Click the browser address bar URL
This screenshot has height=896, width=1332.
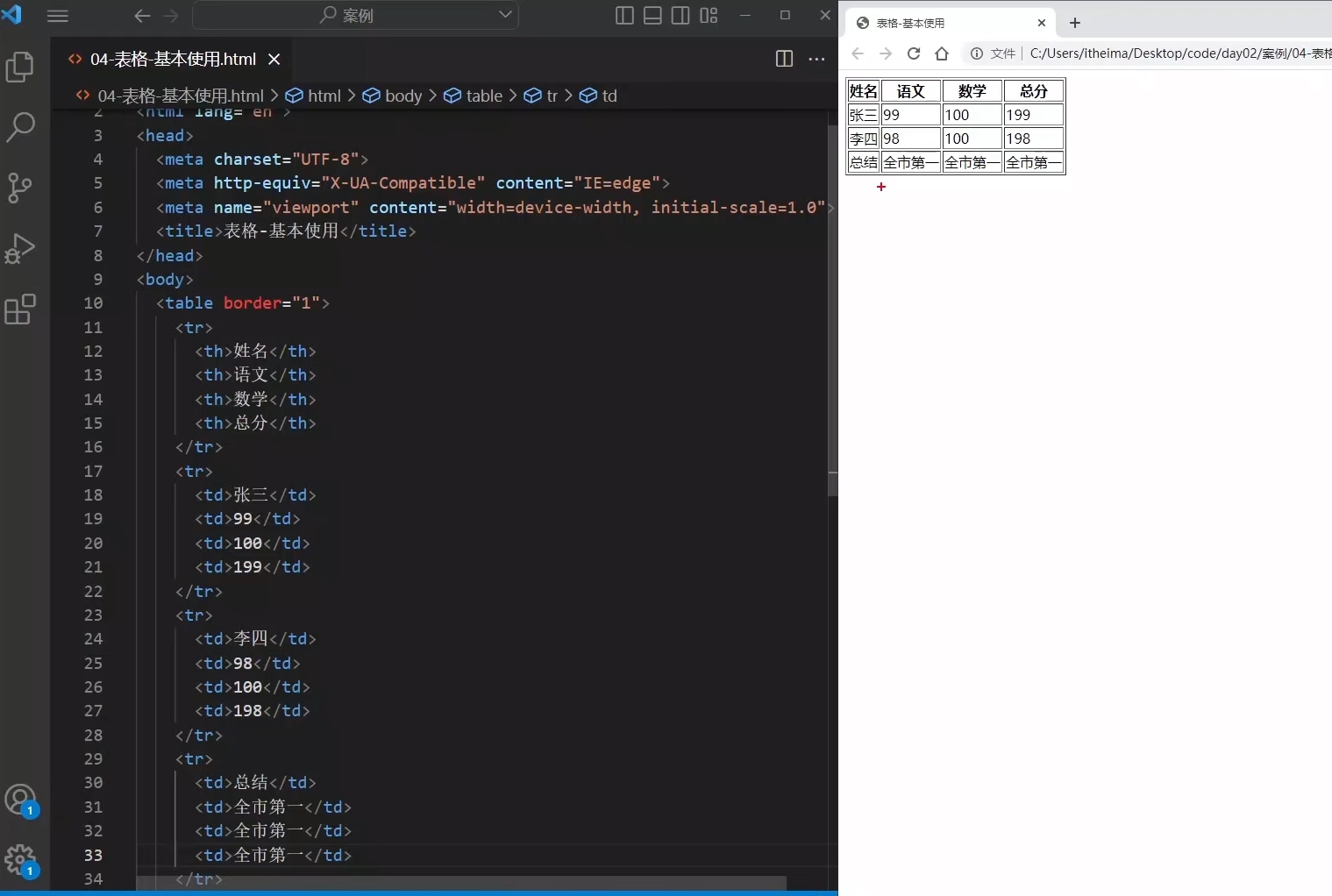coord(1180,53)
